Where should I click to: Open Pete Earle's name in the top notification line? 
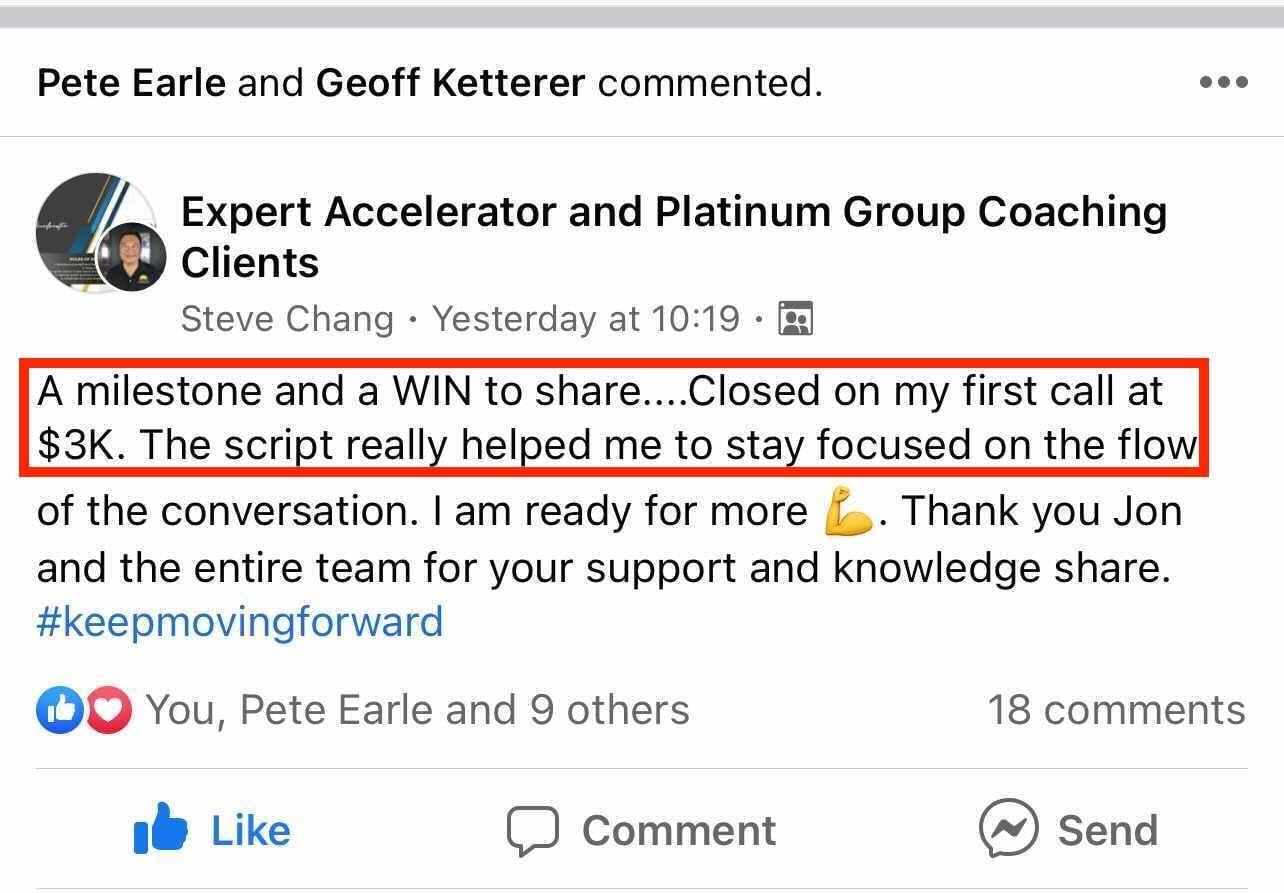[x=131, y=83]
